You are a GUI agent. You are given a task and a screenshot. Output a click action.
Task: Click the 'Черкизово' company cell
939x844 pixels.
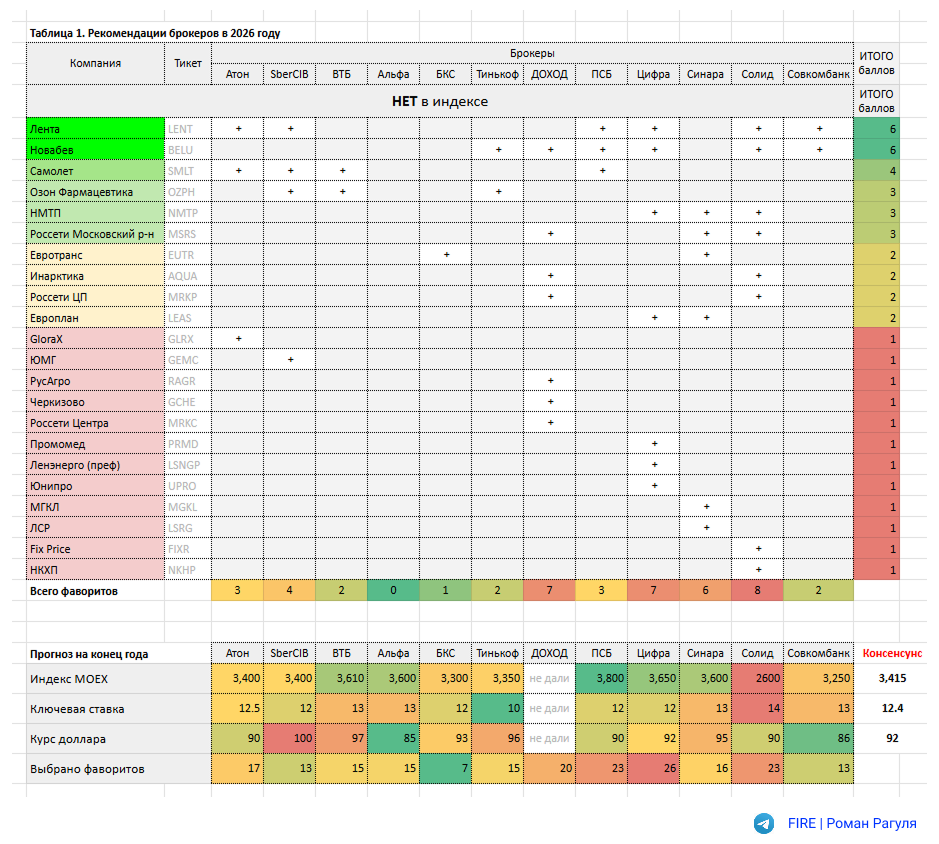[95, 402]
